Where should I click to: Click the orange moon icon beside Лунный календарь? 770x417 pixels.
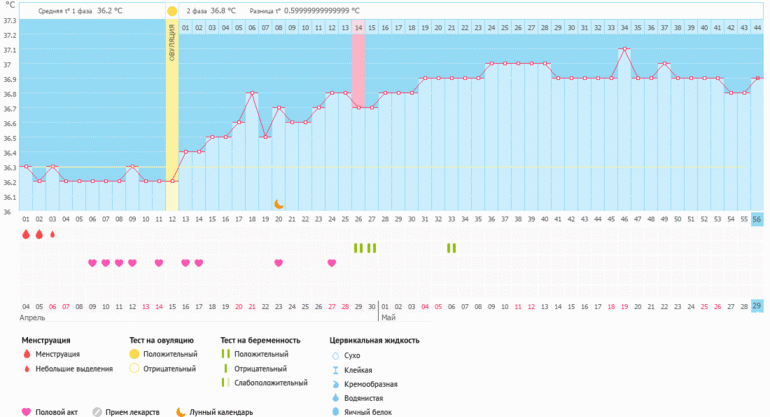(x=181, y=411)
